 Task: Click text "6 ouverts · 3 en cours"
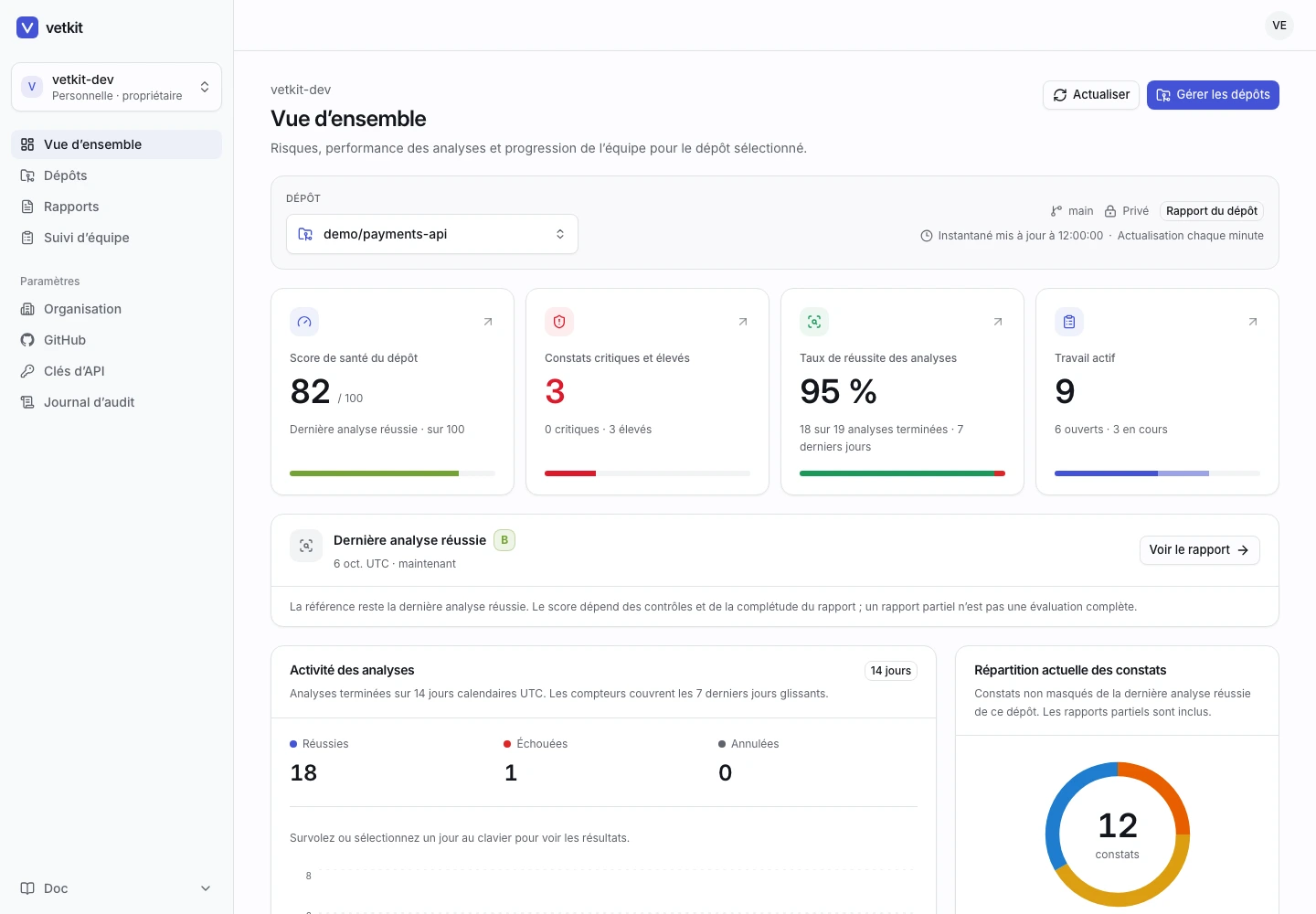pyautogui.click(x=1111, y=430)
